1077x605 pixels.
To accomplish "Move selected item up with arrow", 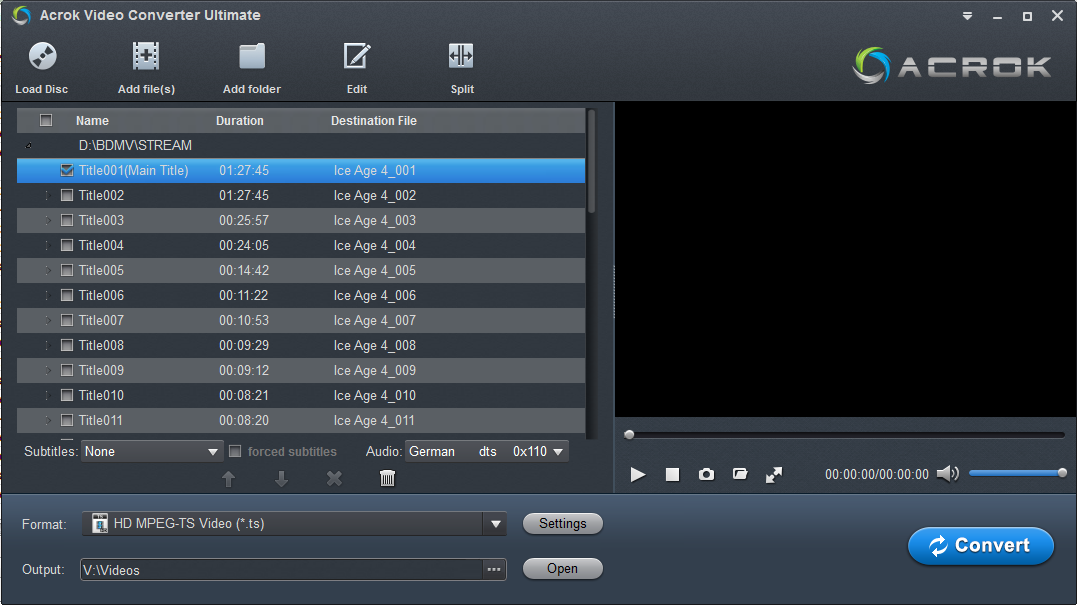I will 229,479.
